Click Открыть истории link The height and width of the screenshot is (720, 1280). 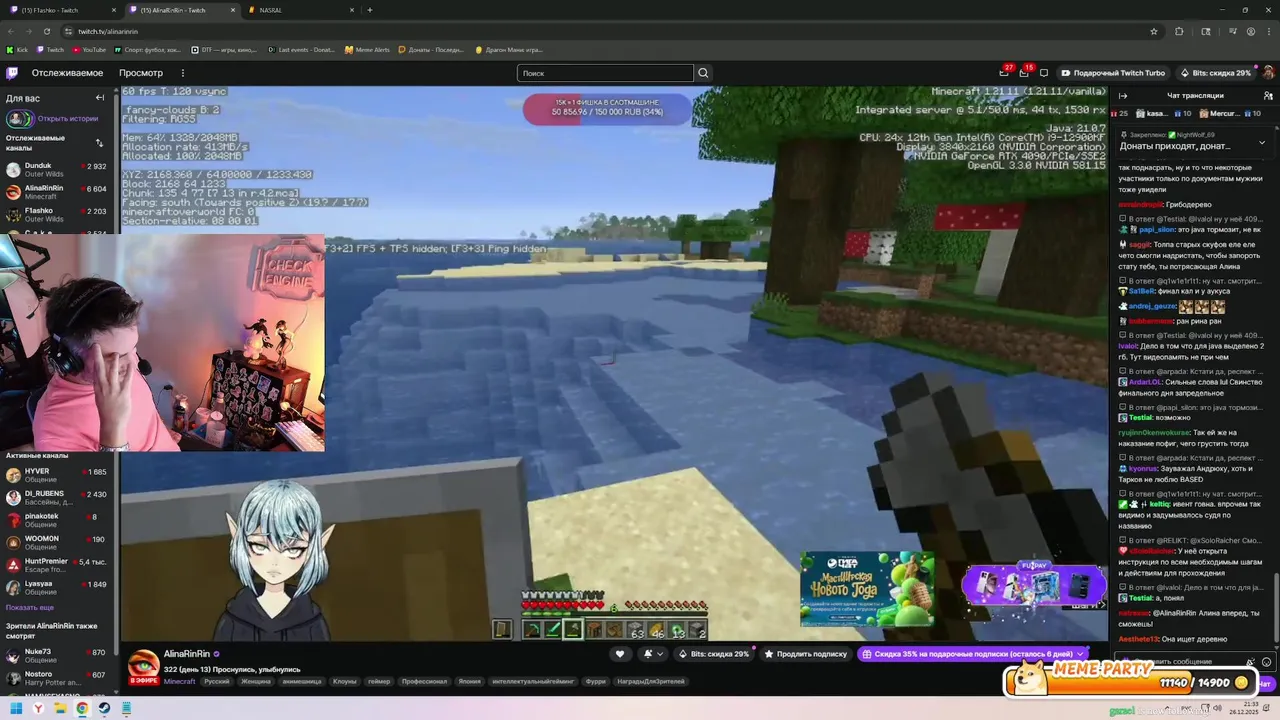68,118
